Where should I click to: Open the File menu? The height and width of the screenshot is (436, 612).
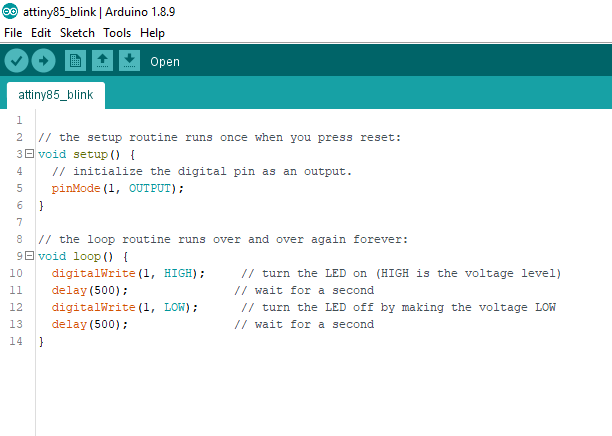tap(13, 33)
